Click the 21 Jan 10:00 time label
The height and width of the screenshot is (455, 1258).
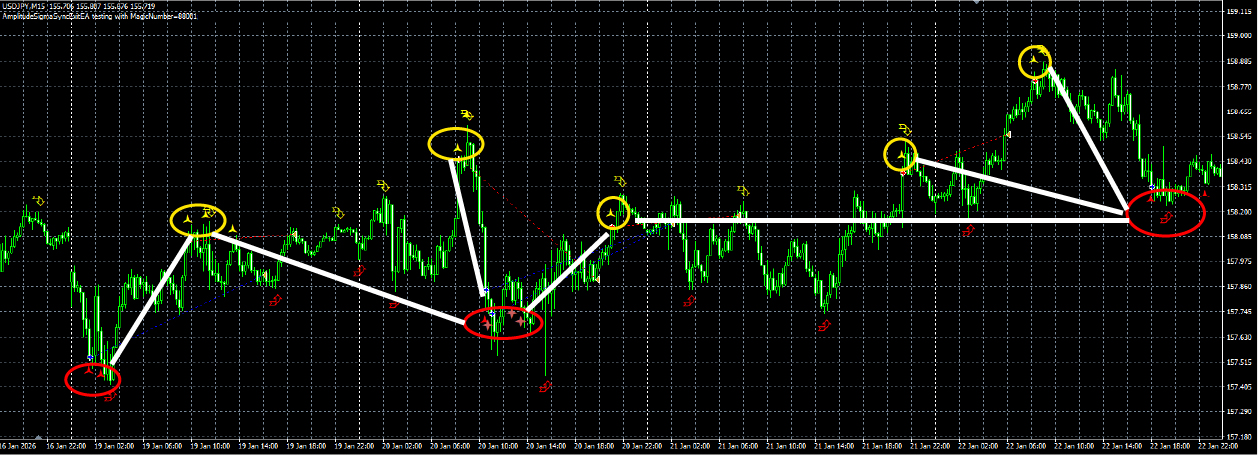tap(786, 446)
